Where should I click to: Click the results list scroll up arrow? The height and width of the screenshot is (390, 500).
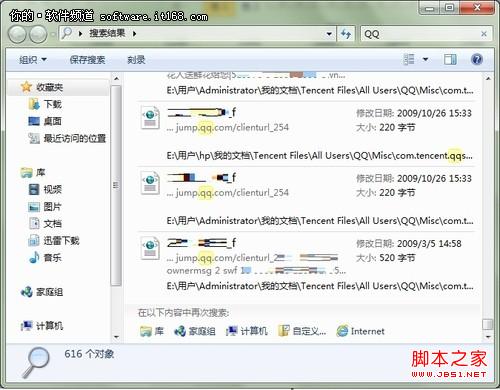[x=488, y=79]
